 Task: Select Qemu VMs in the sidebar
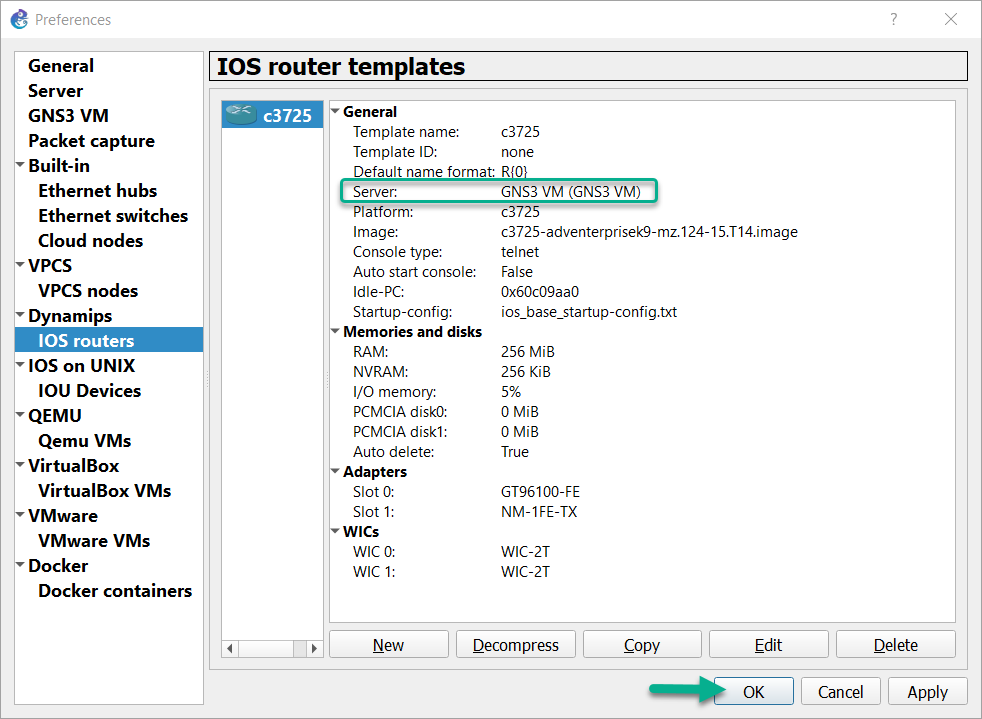click(x=85, y=440)
